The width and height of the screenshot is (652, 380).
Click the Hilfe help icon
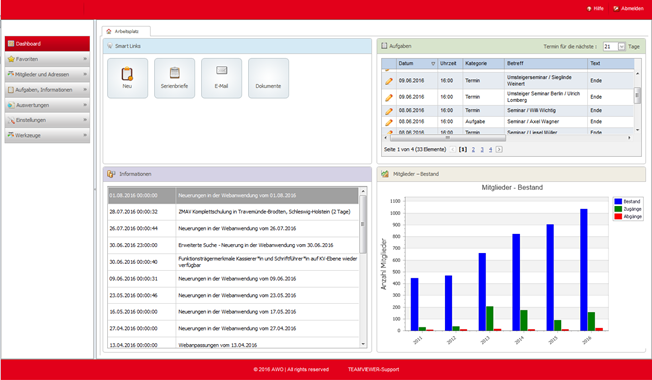point(589,8)
